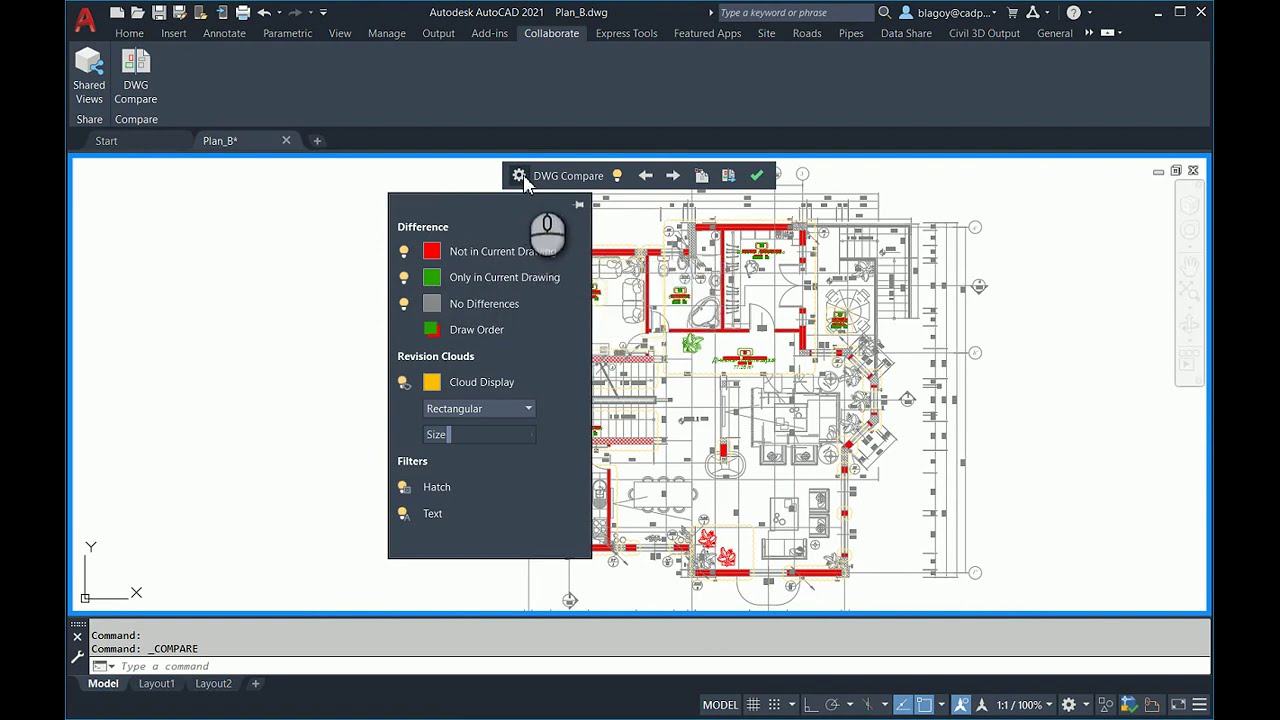Switch to Express Tools tab
This screenshot has width=1280, height=720.
click(x=626, y=33)
